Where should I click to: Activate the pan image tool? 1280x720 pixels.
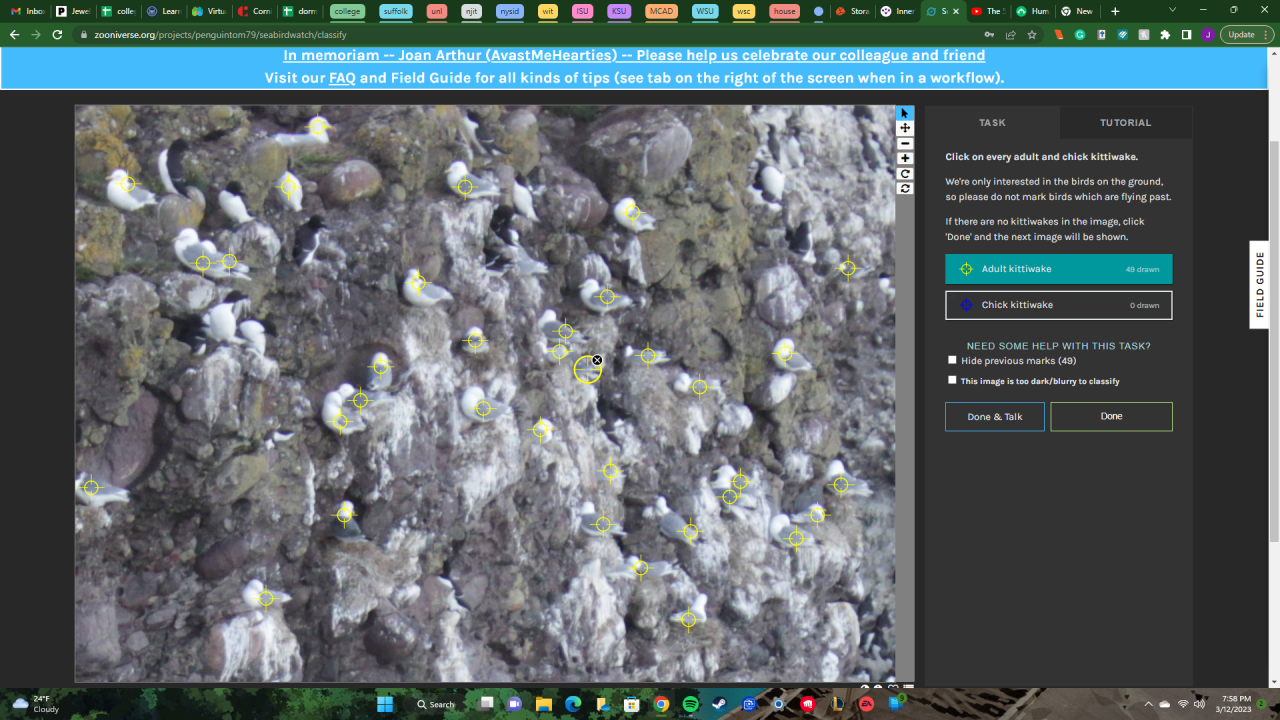tap(905, 128)
